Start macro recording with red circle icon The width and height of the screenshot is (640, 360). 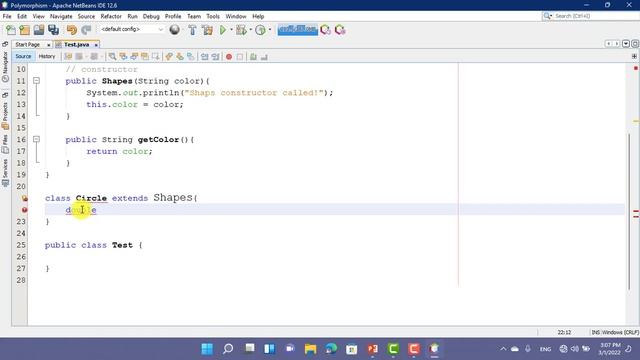(x=229, y=57)
